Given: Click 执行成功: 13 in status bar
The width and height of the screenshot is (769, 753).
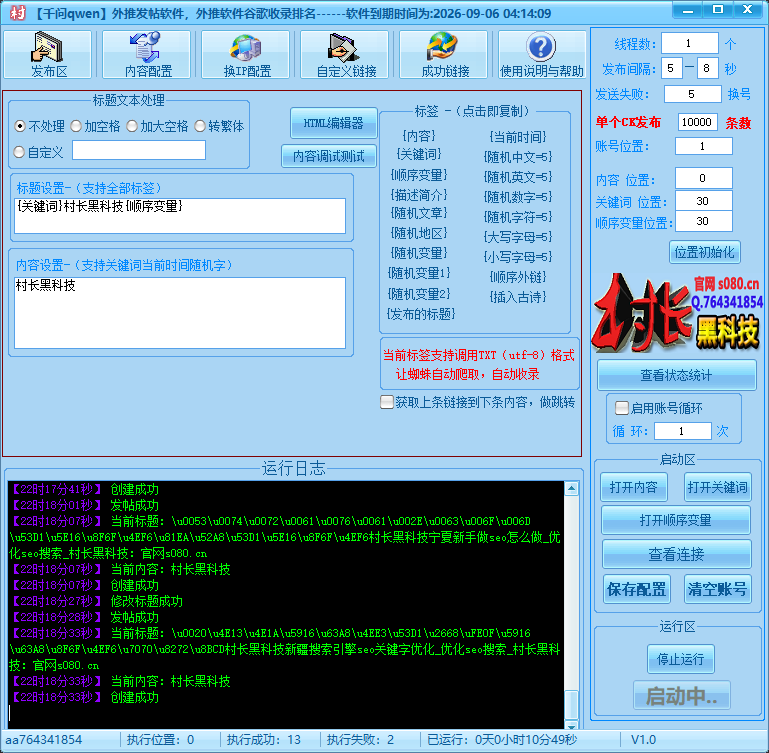Looking at the screenshot, I should tap(264, 740).
